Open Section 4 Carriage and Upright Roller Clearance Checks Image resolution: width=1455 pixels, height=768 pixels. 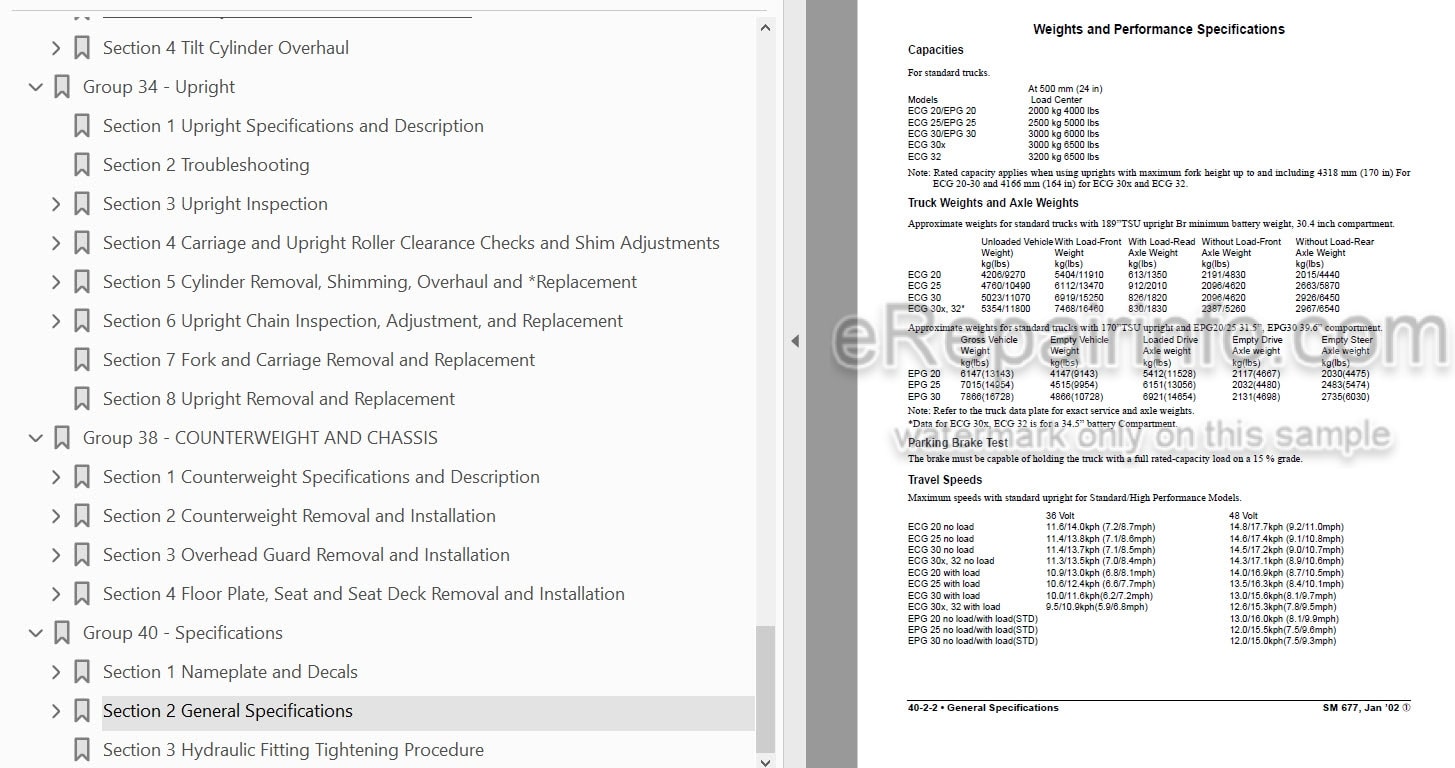coord(411,243)
